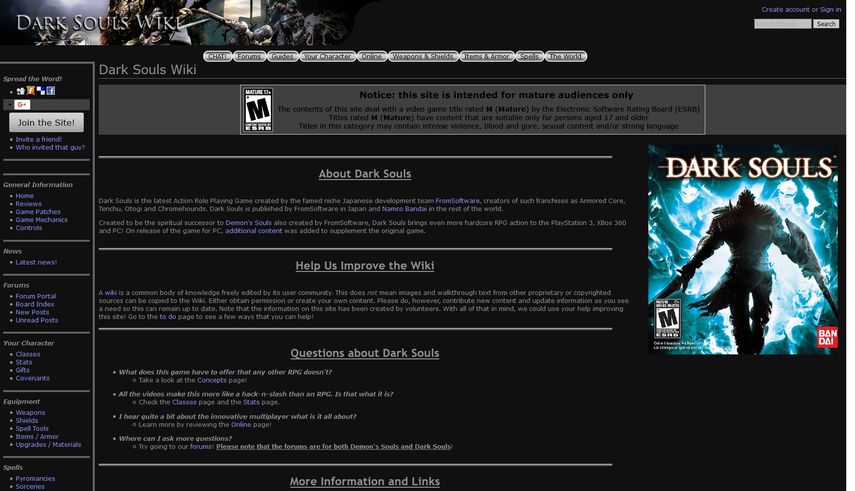Open Gifts sidebar link

(22, 370)
